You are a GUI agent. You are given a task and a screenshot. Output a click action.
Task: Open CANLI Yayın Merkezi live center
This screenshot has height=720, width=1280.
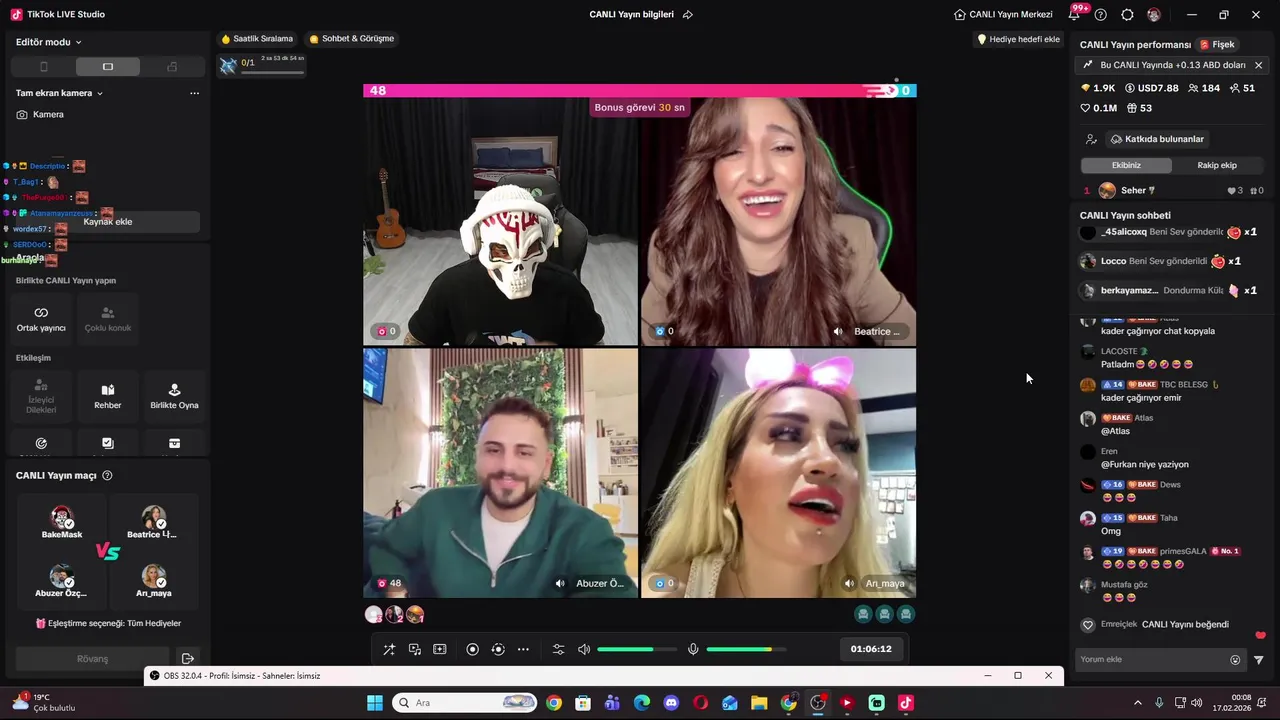pos(1003,15)
